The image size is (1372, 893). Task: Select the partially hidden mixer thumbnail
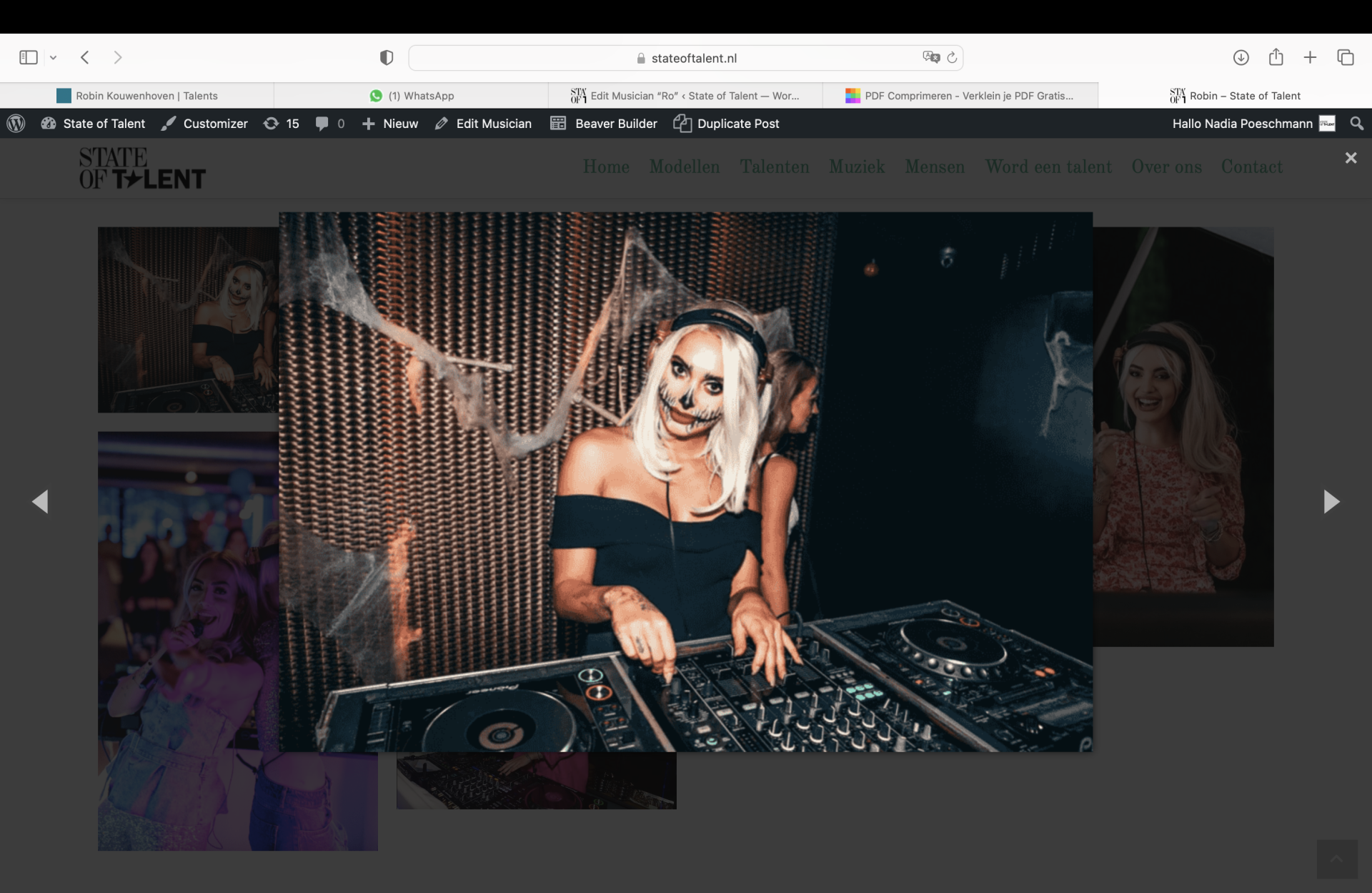click(x=536, y=781)
